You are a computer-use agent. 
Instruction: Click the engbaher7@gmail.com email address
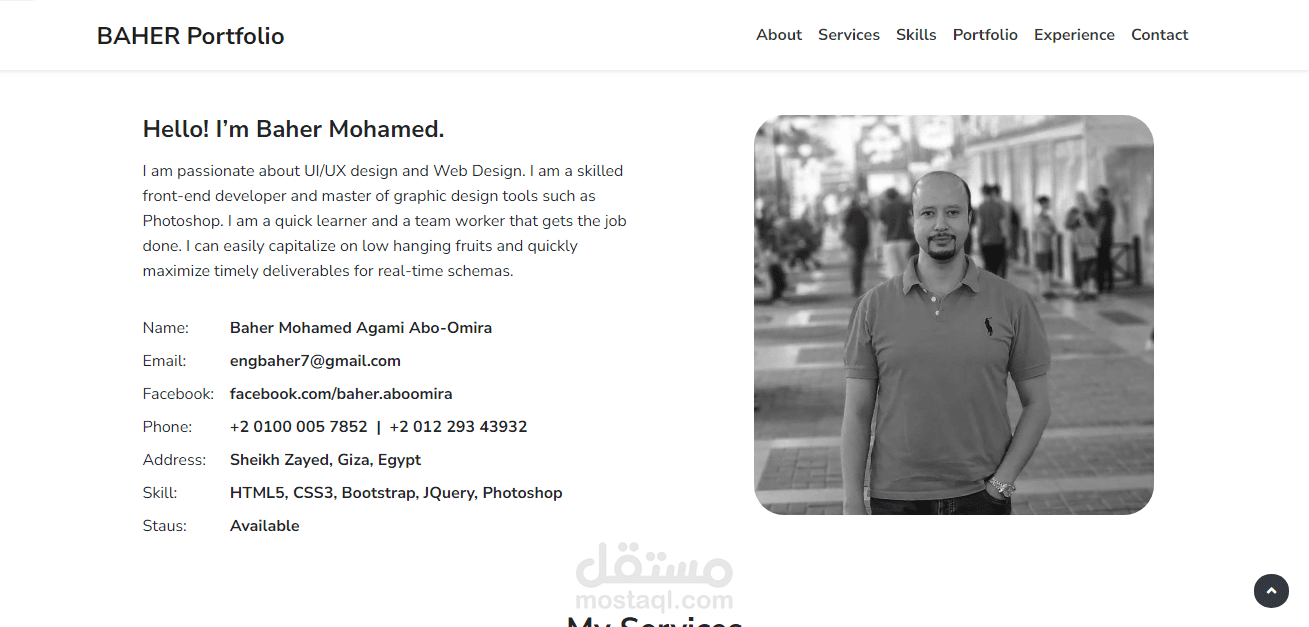(315, 361)
